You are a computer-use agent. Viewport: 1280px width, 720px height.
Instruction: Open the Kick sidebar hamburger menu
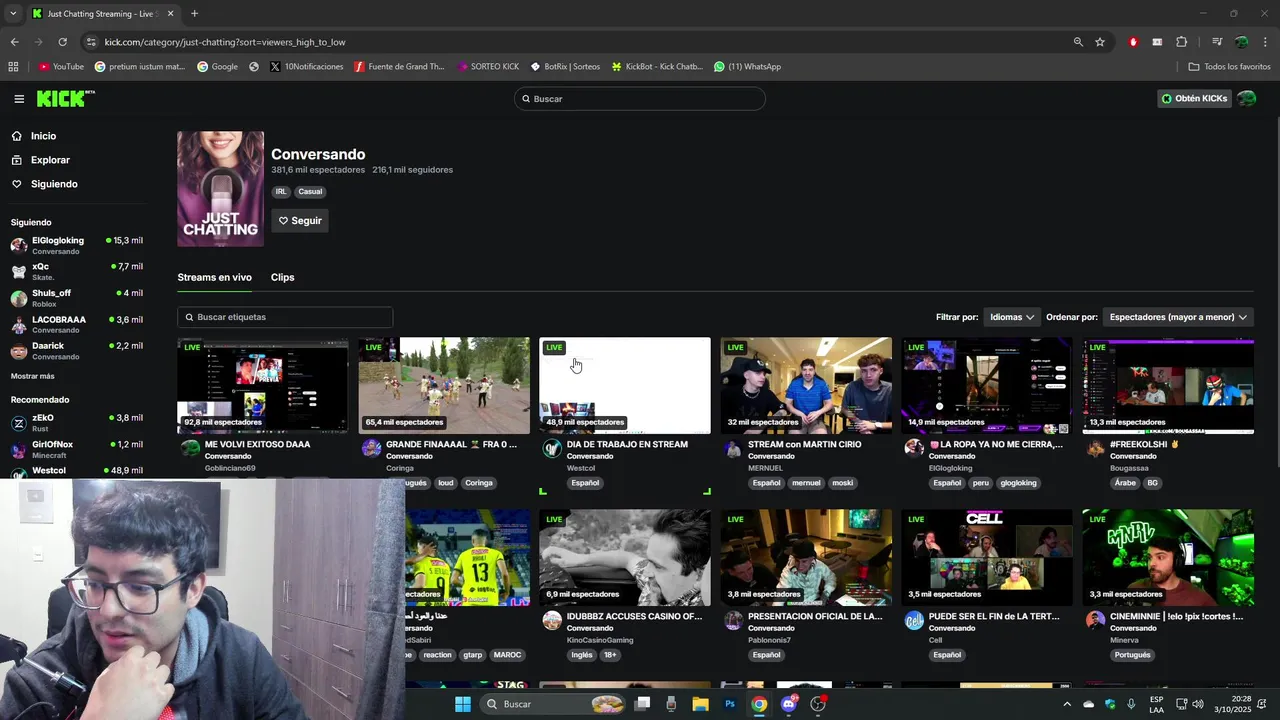coord(19,99)
